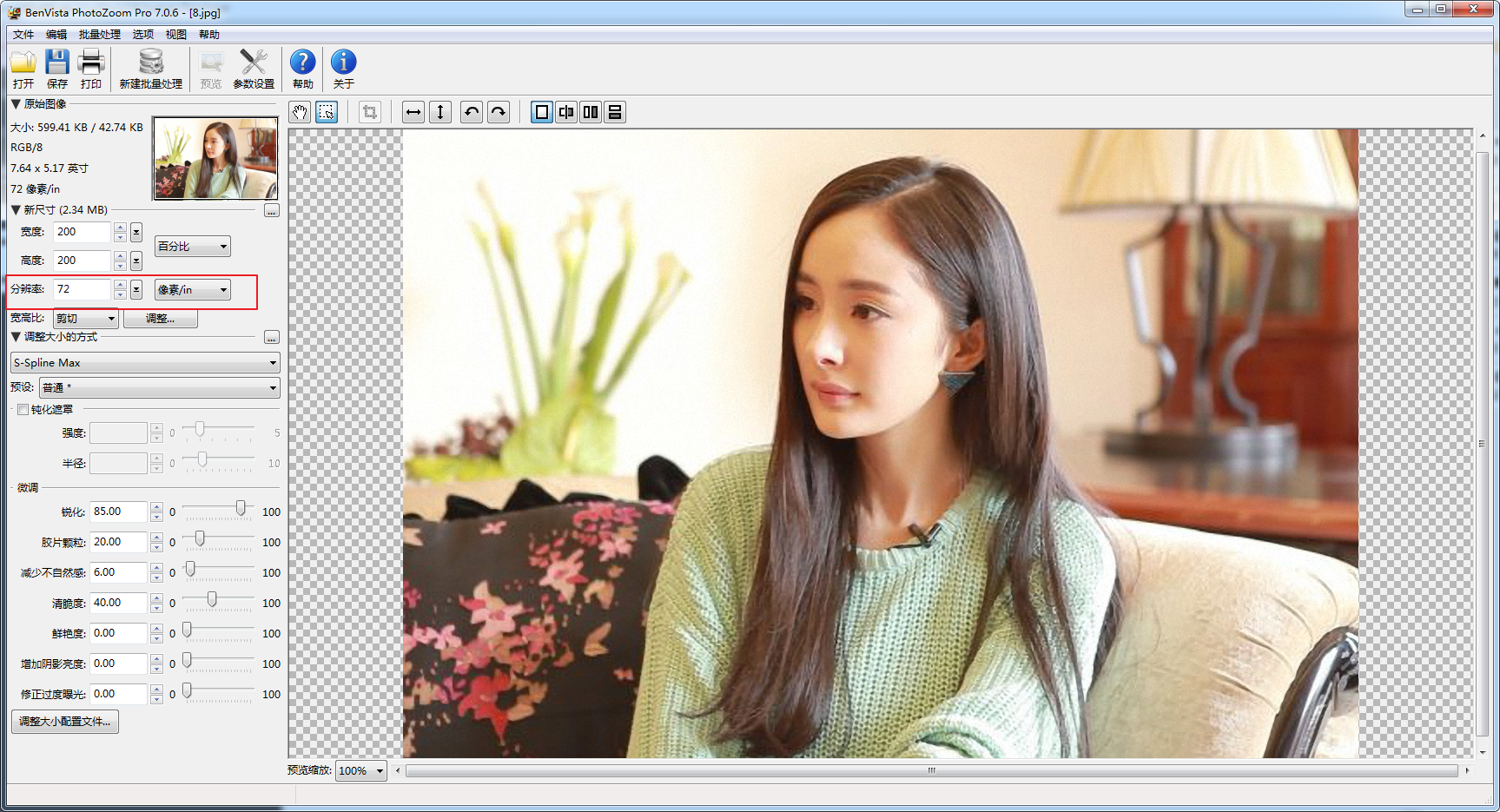Open height value presets dropdown arrow
This screenshot has height=812, width=1500.
point(136,261)
